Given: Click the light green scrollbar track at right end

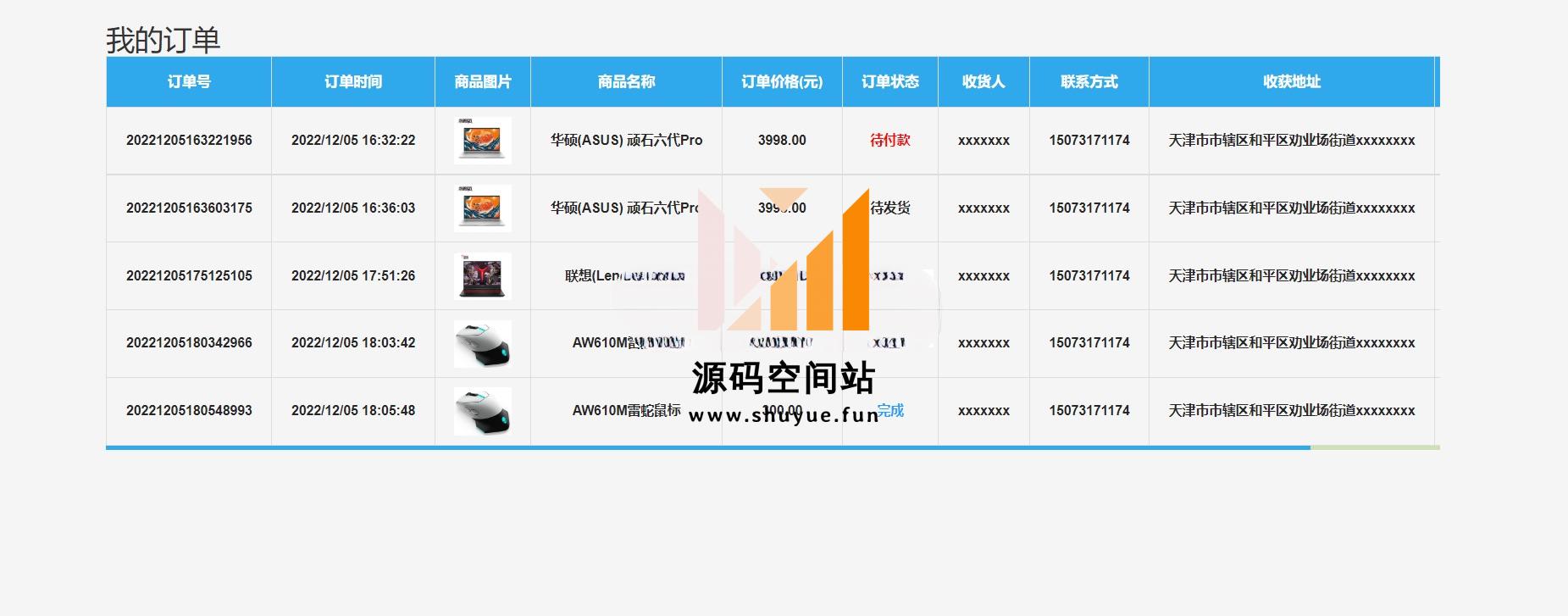Looking at the screenshot, I should tap(1374, 447).
